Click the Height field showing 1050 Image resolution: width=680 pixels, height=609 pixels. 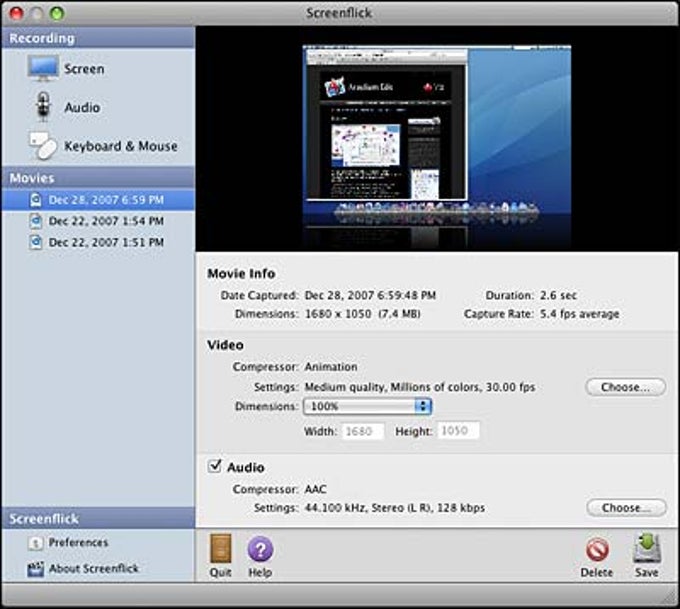tap(458, 431)
